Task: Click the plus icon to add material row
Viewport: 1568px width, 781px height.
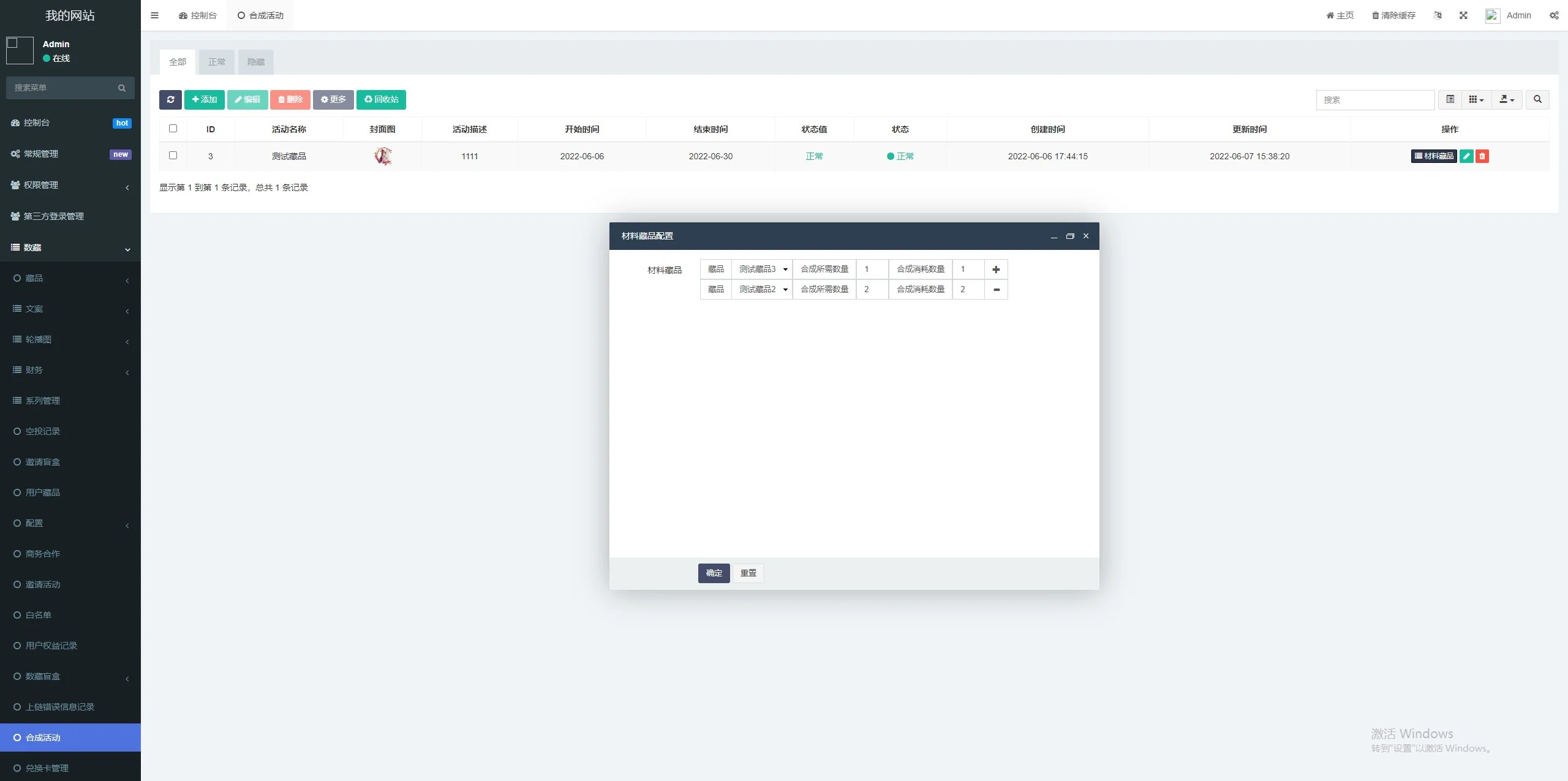Action: [x=996, y=270]
